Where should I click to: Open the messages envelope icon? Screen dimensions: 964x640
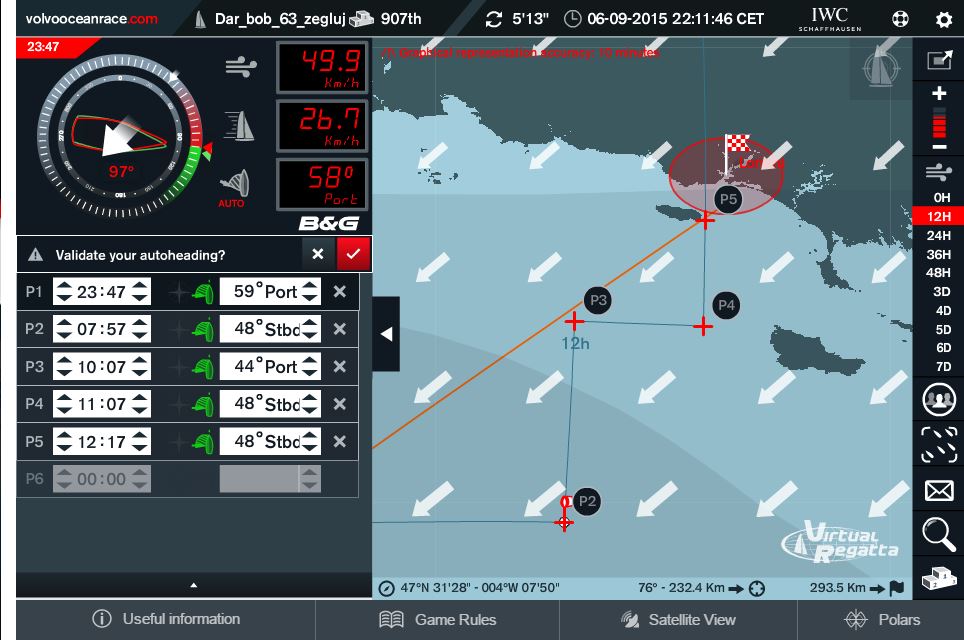coord(938,490)
